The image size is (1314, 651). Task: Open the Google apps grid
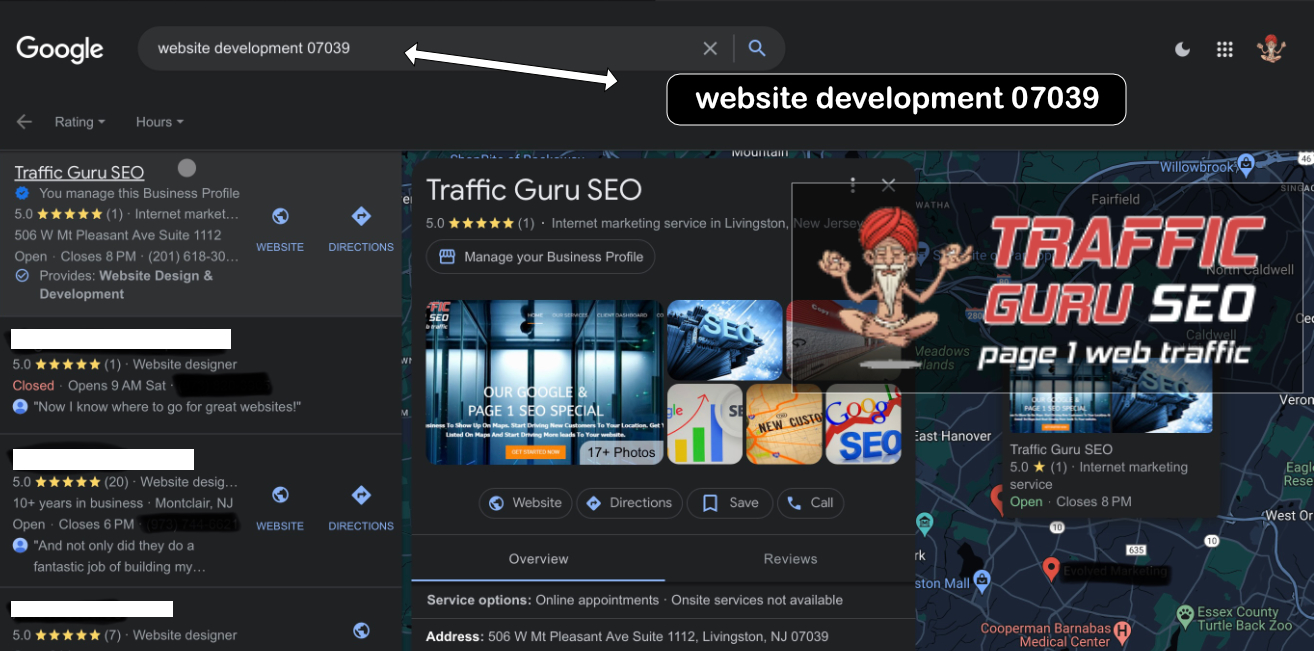1224,49
